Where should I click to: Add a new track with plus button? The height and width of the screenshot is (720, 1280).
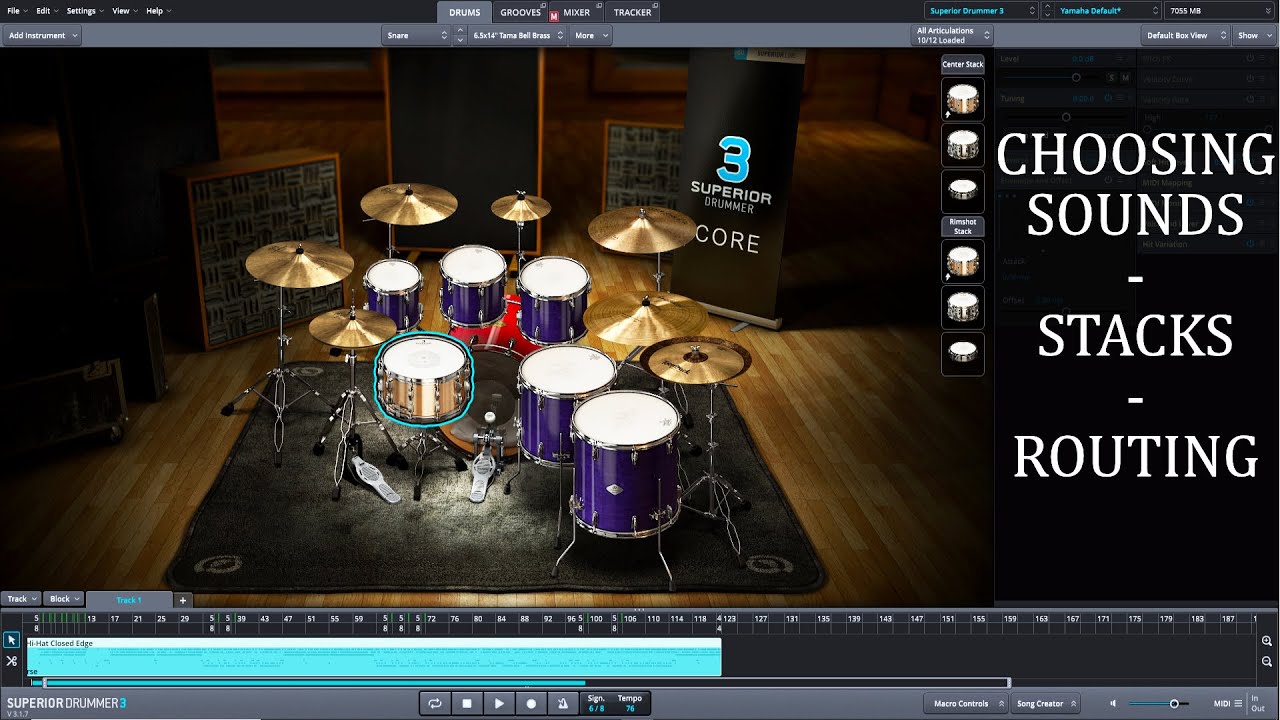point(182,600)
